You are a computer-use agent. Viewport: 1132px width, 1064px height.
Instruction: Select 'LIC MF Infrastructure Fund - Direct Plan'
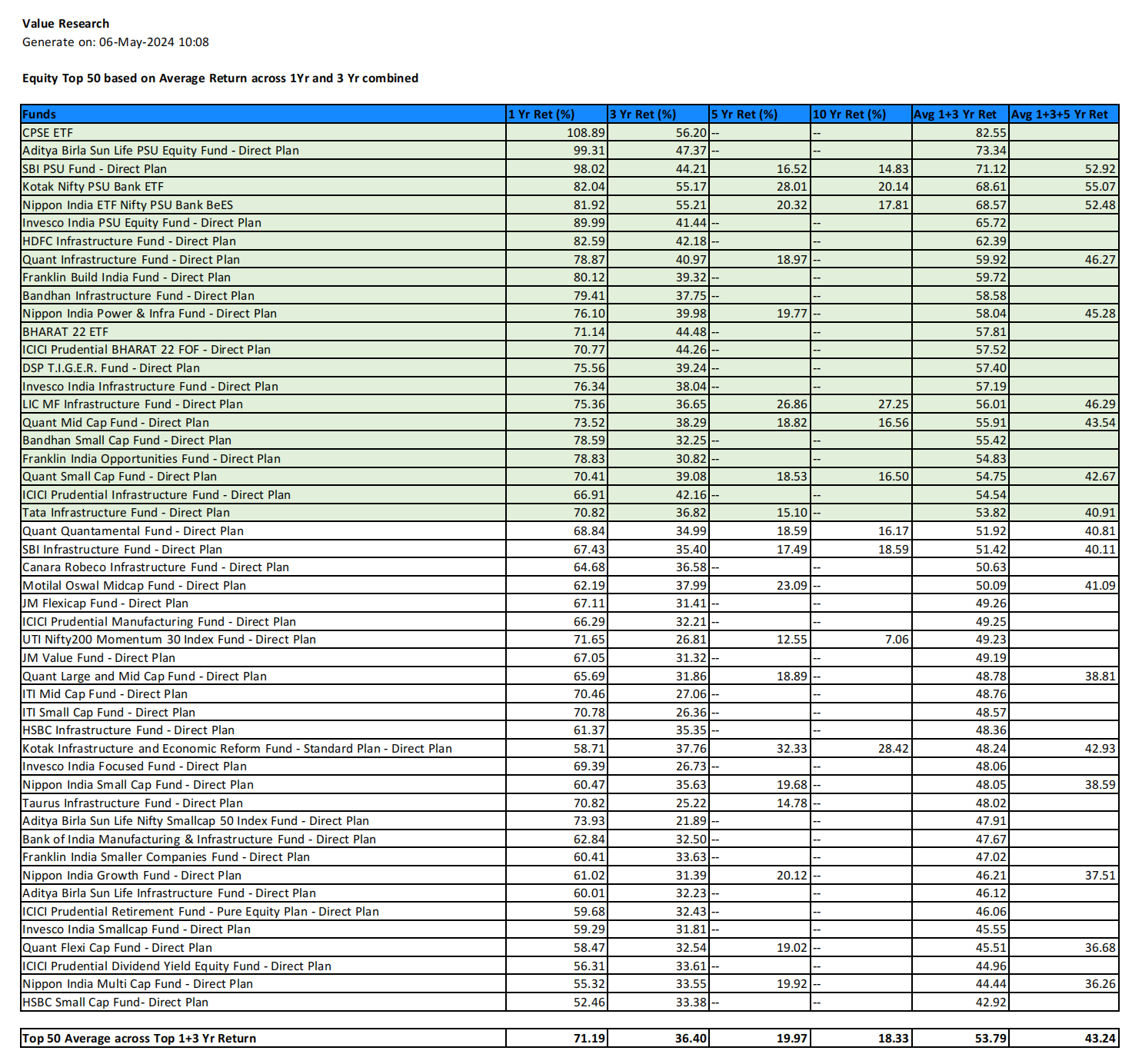132,404
